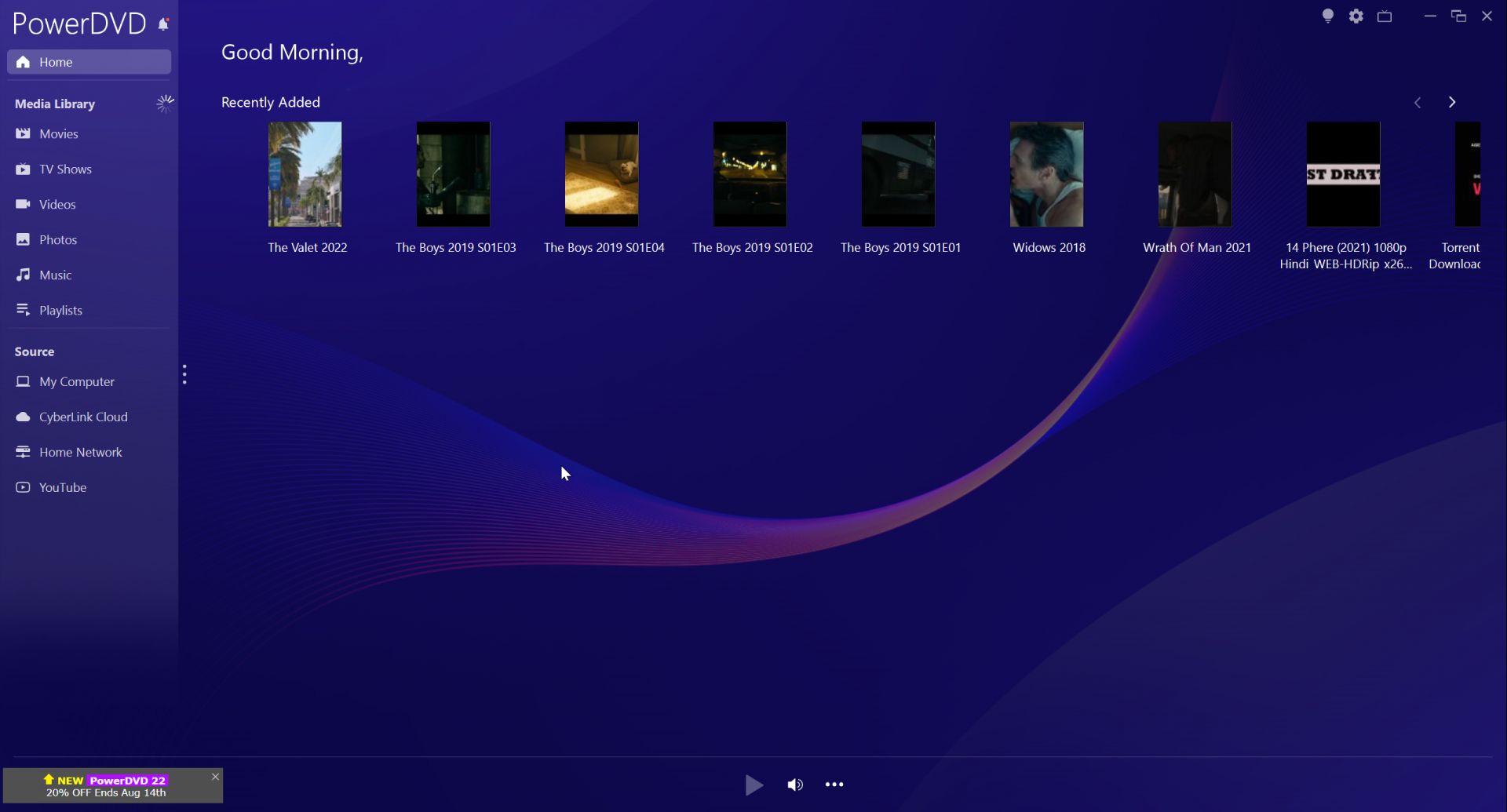Click the Movies film icon
The height and width of the screenshot is (812, 1507).
pos(23,134)
